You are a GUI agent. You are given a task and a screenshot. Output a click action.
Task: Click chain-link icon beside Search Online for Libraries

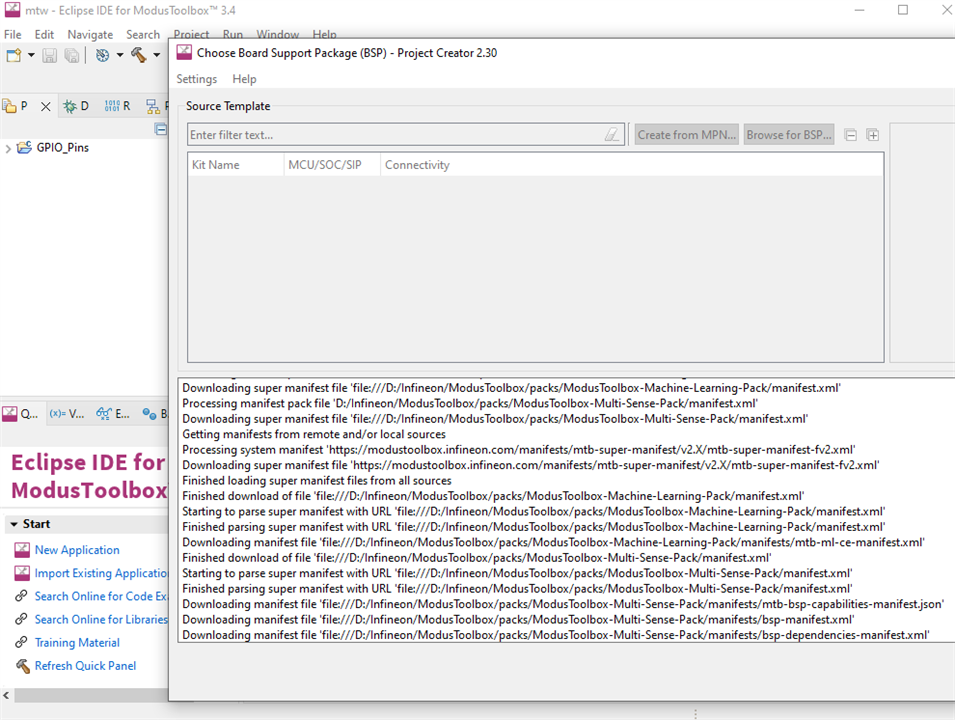click(21, 619)
